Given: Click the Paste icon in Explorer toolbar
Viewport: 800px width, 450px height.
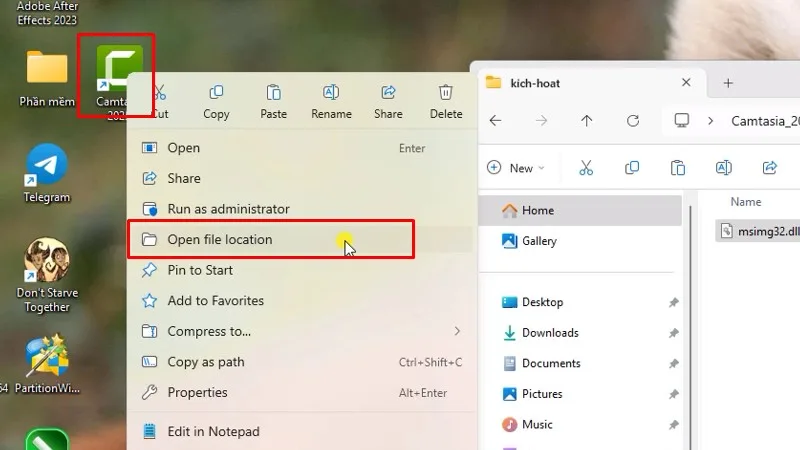Looking at the screenshot, I should click(x=678, y=168).
